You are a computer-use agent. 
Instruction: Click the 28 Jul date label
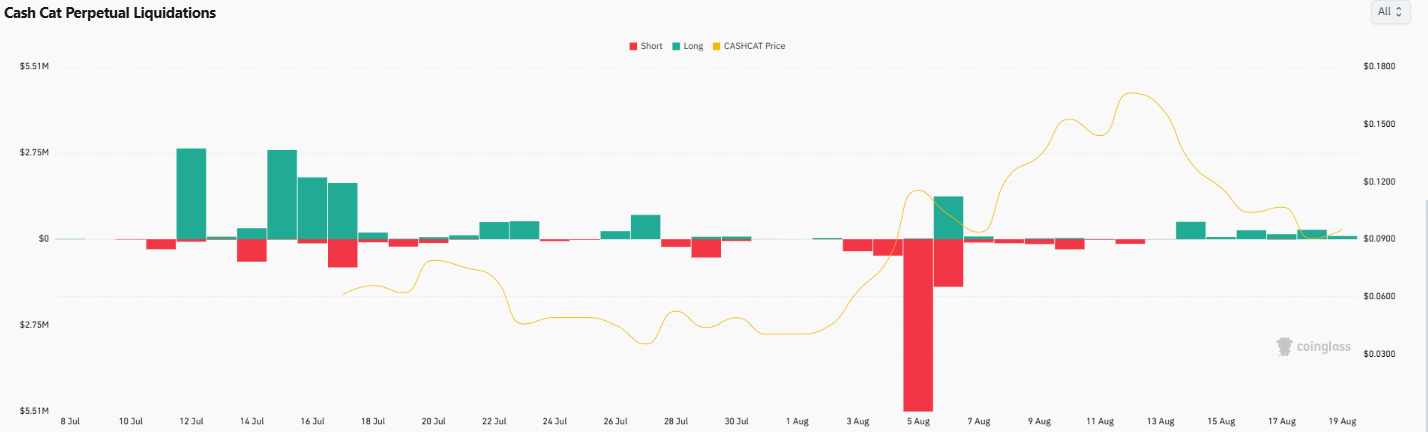pos(675,422)
